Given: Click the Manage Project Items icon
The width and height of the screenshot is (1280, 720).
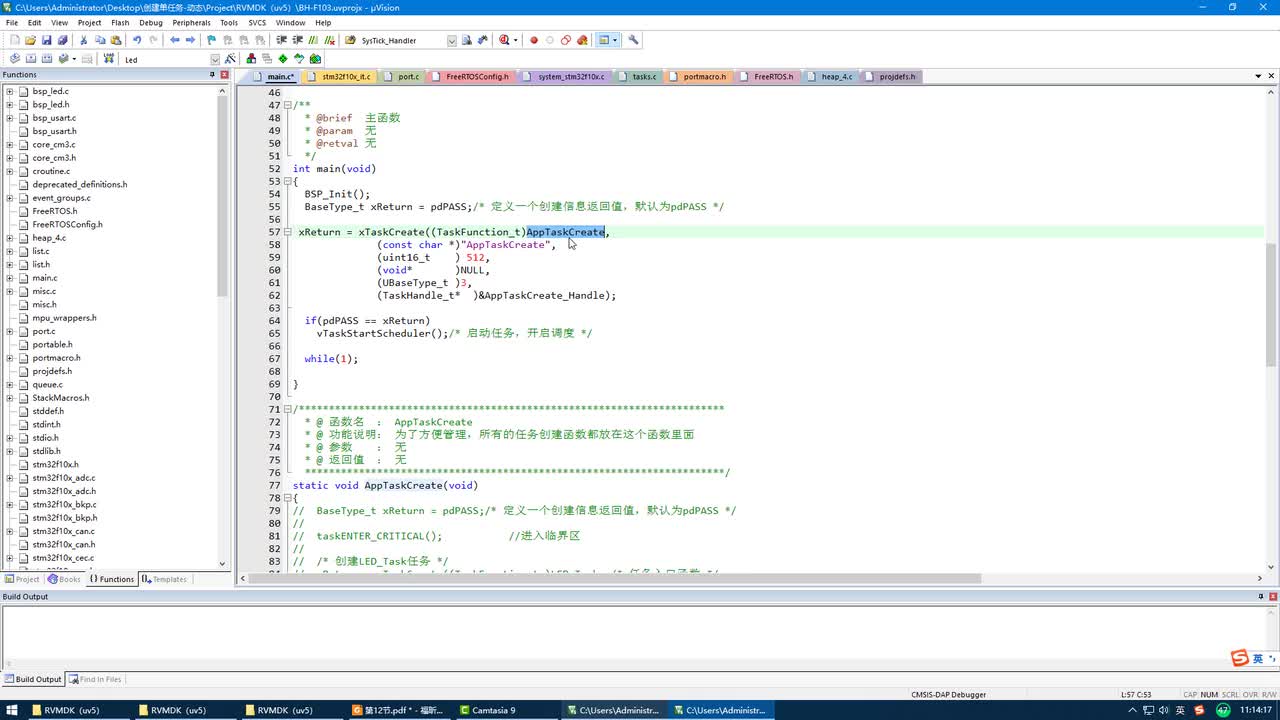Looking at the screenshot, I should pyautogui.click(x=251, y=59).
